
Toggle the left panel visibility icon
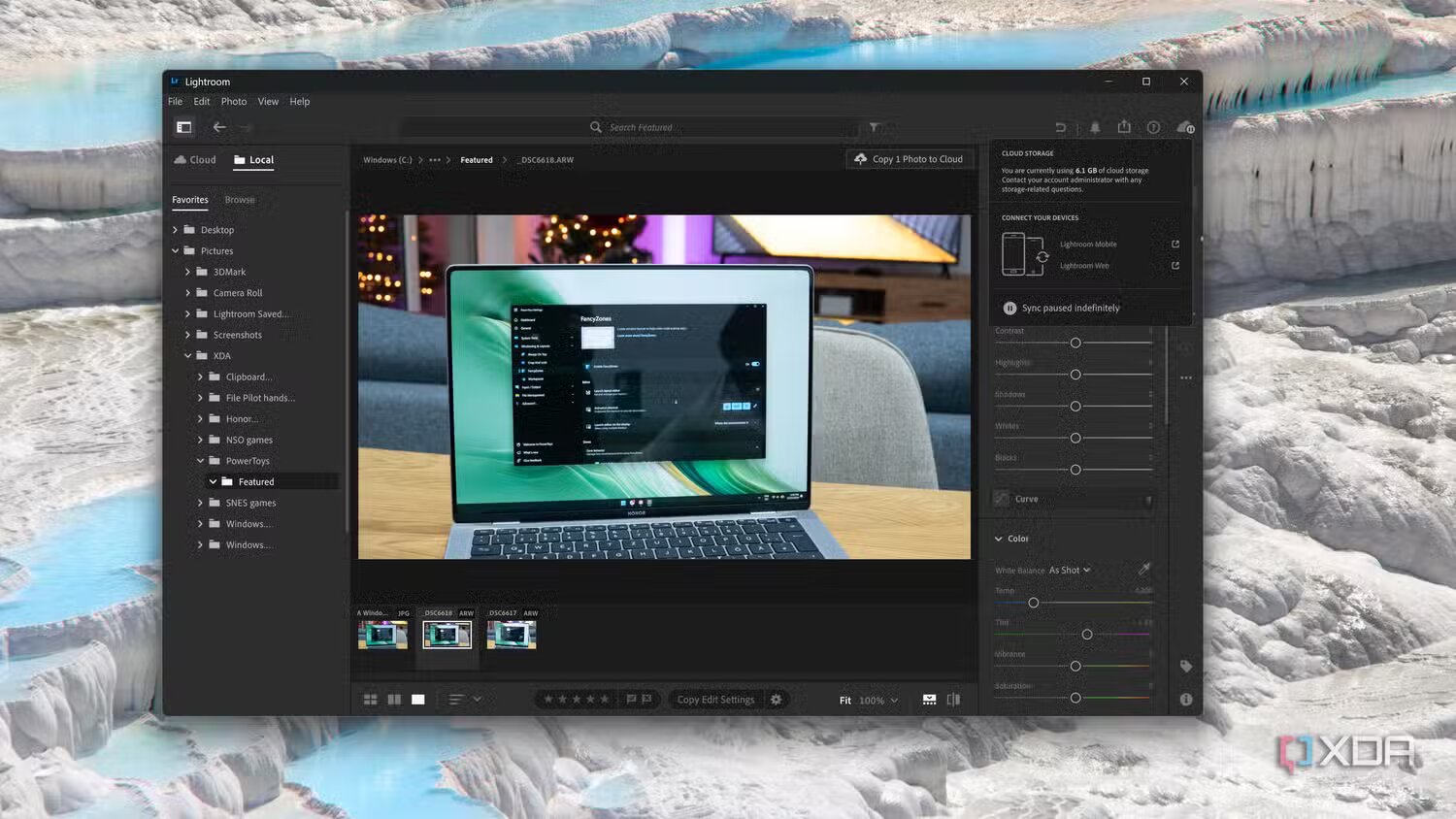(x=183, y=127)
